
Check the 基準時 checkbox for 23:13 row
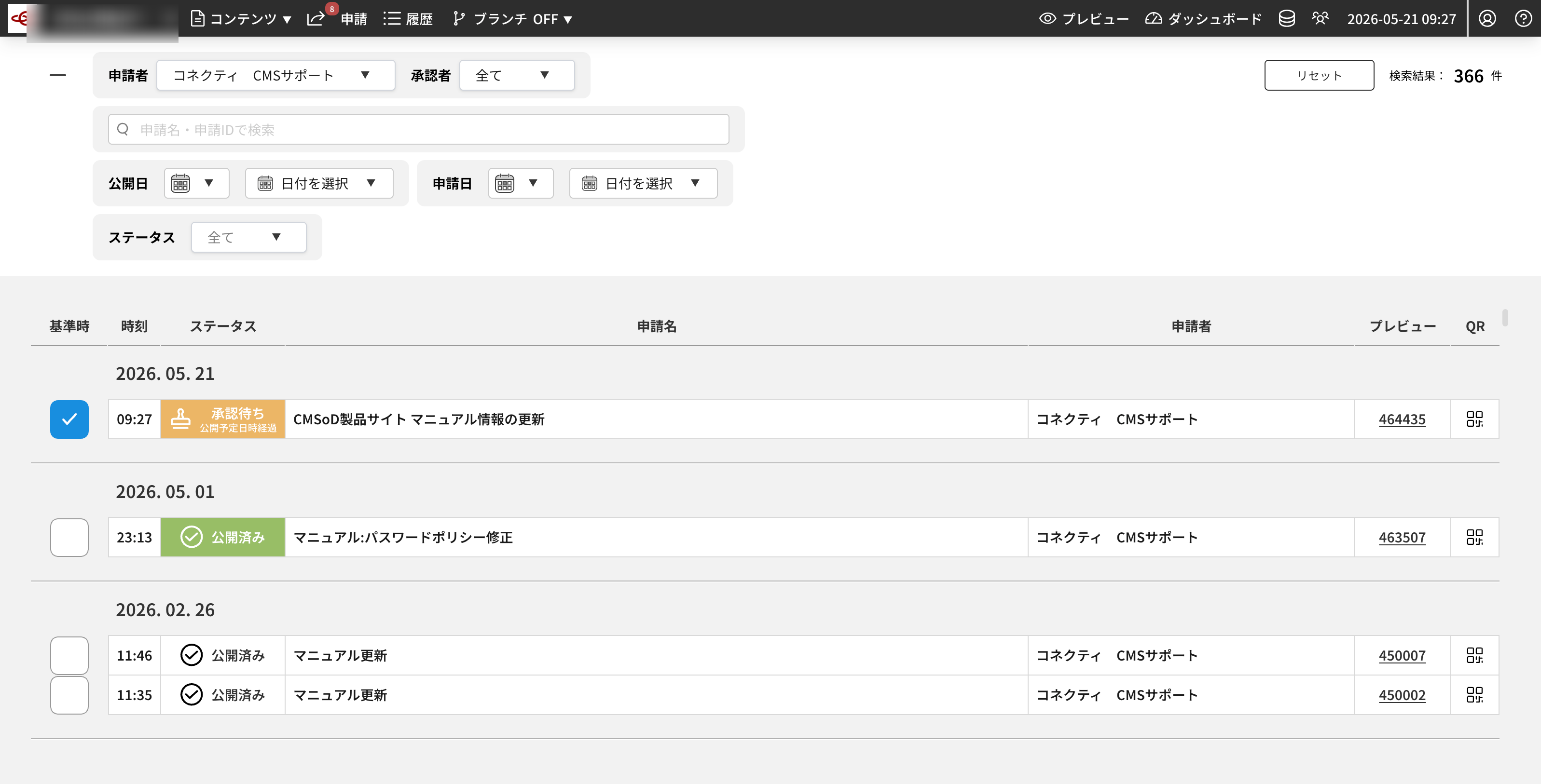coord(69,537)
